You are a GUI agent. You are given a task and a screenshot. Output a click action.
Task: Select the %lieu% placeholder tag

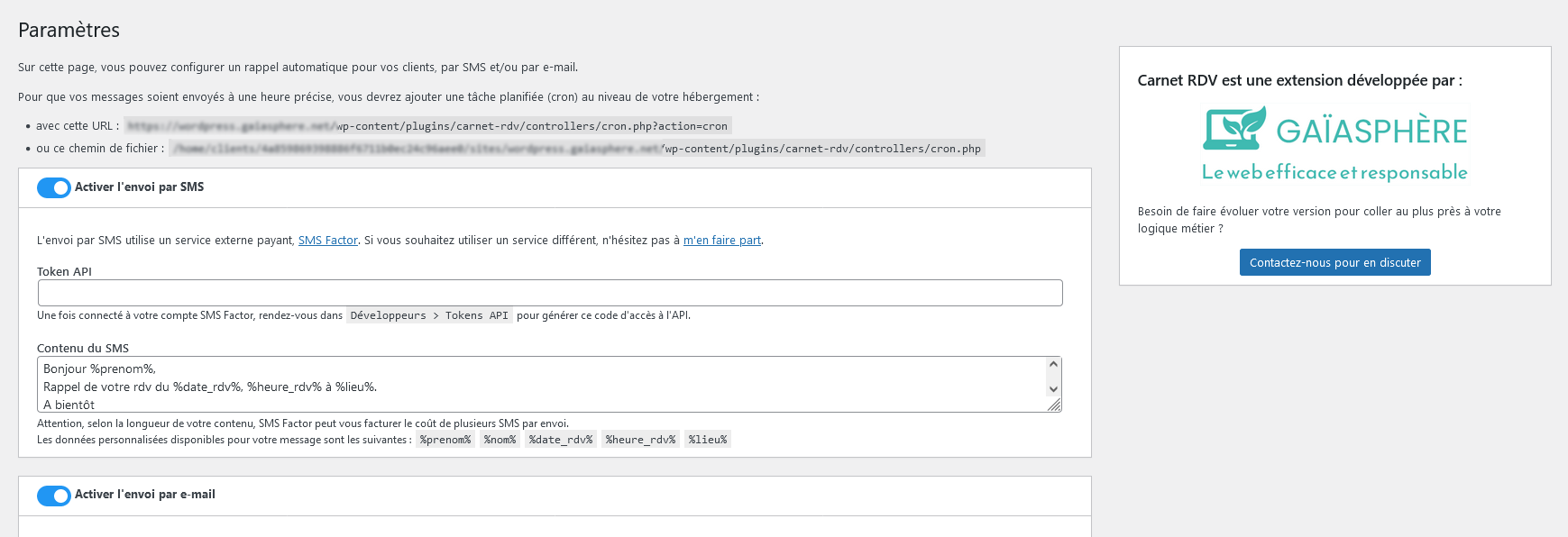pyautogui.click(x=708, y=440)
